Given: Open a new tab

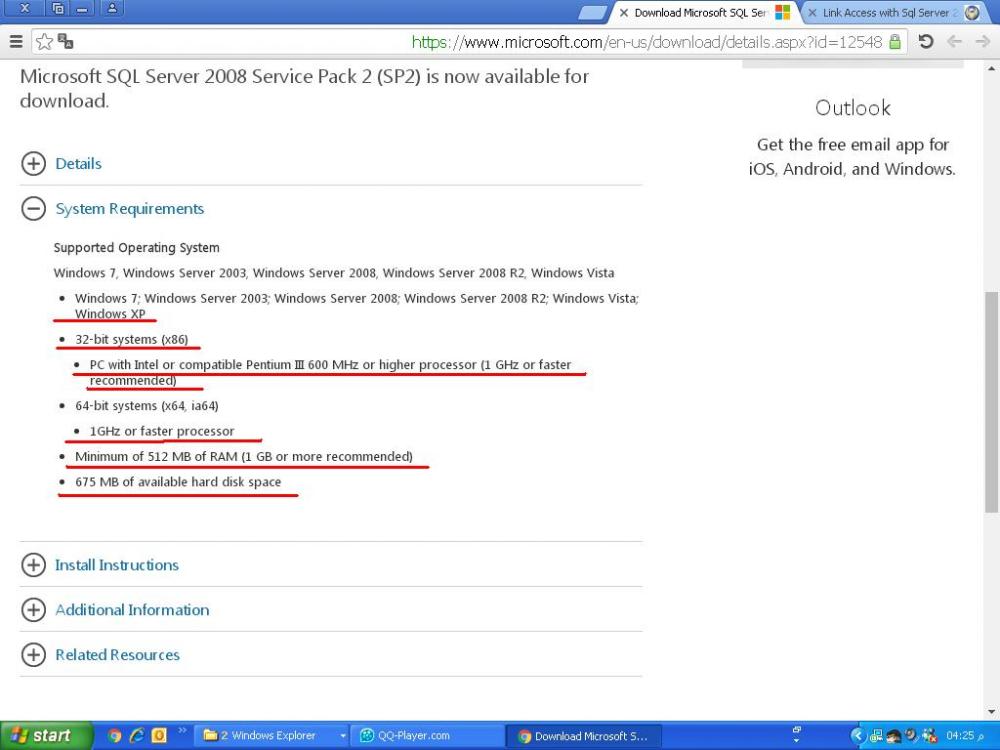Looking at the screenshot, I should pyautogui.click(x=593, y=13).
